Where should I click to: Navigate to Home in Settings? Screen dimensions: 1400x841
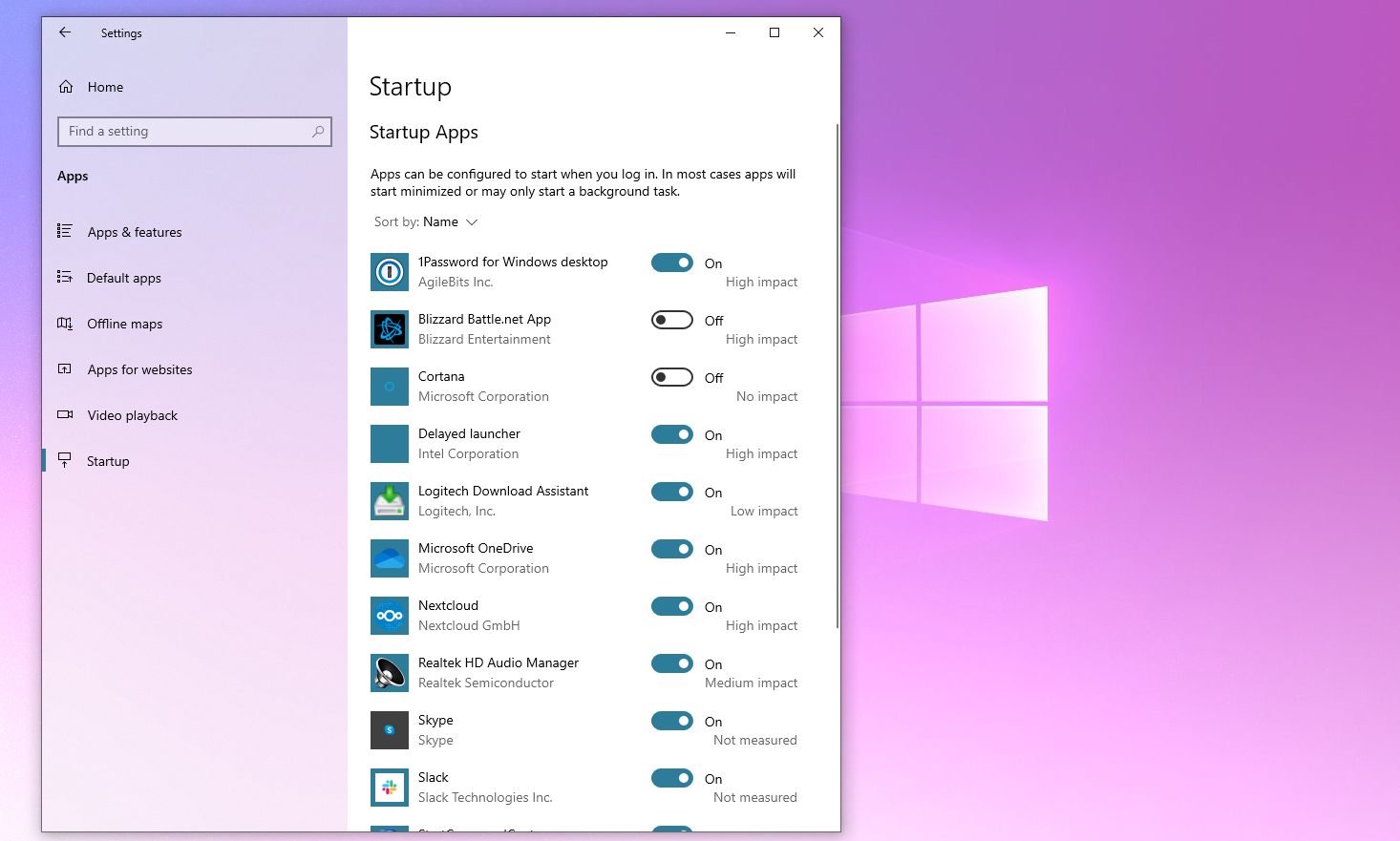tap(104, 87)
